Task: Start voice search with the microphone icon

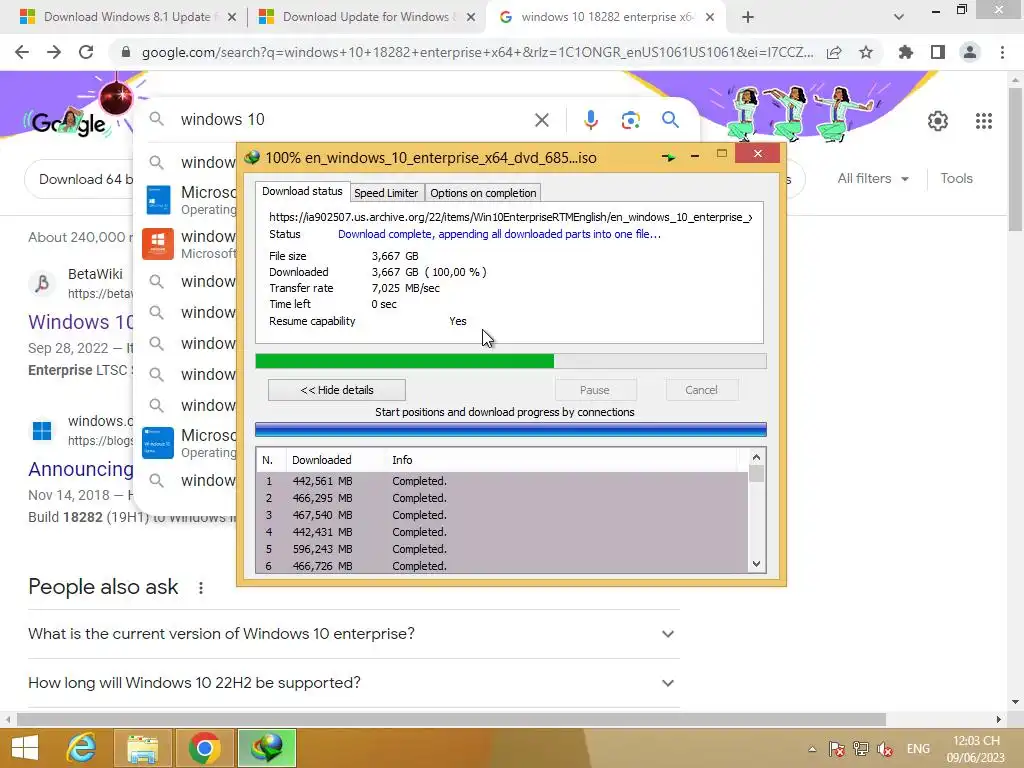Action: click(590, 120)
